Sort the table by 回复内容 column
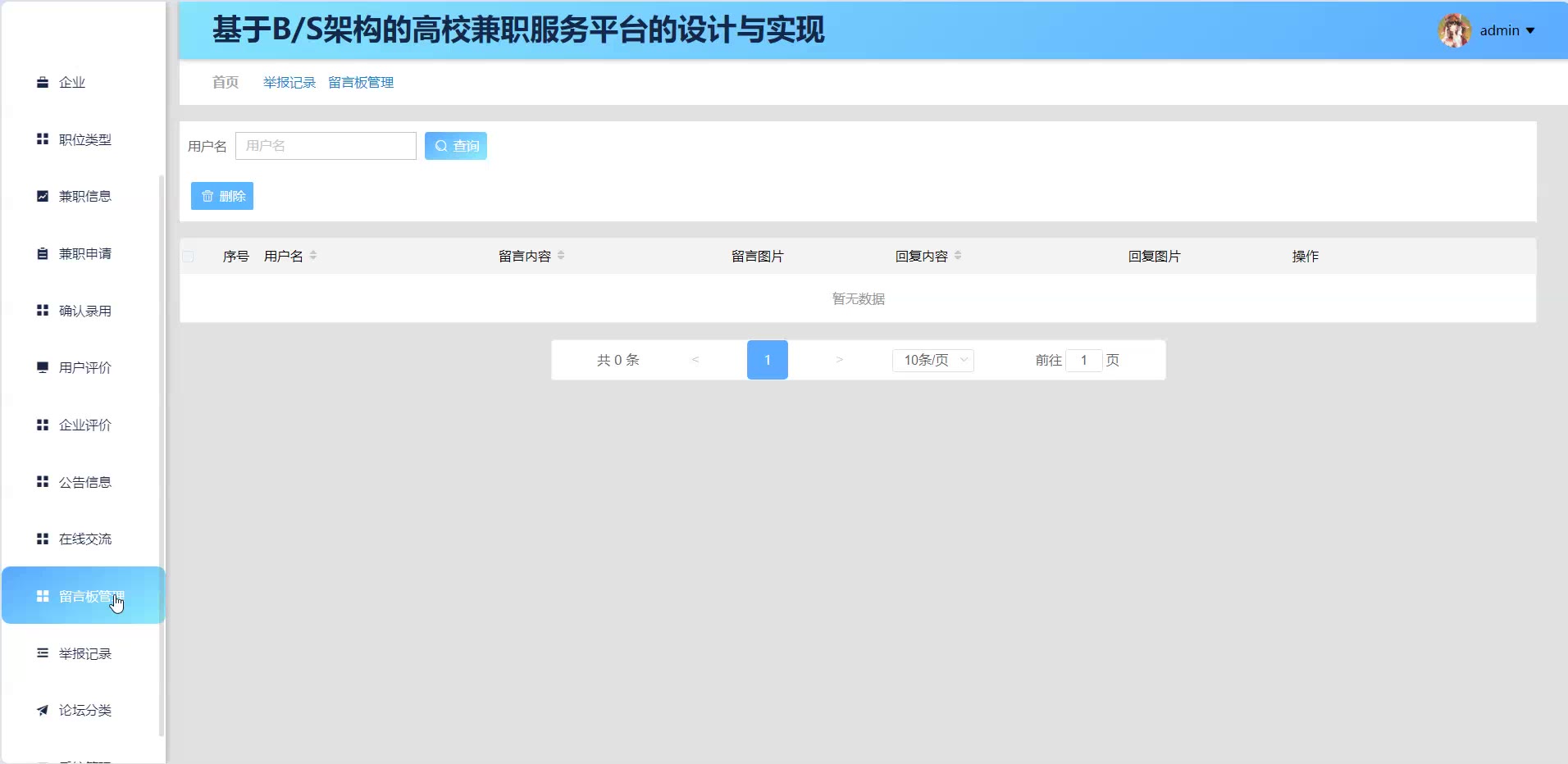Viewport: 1568px width, 764px height. click(x=958, y=256)
